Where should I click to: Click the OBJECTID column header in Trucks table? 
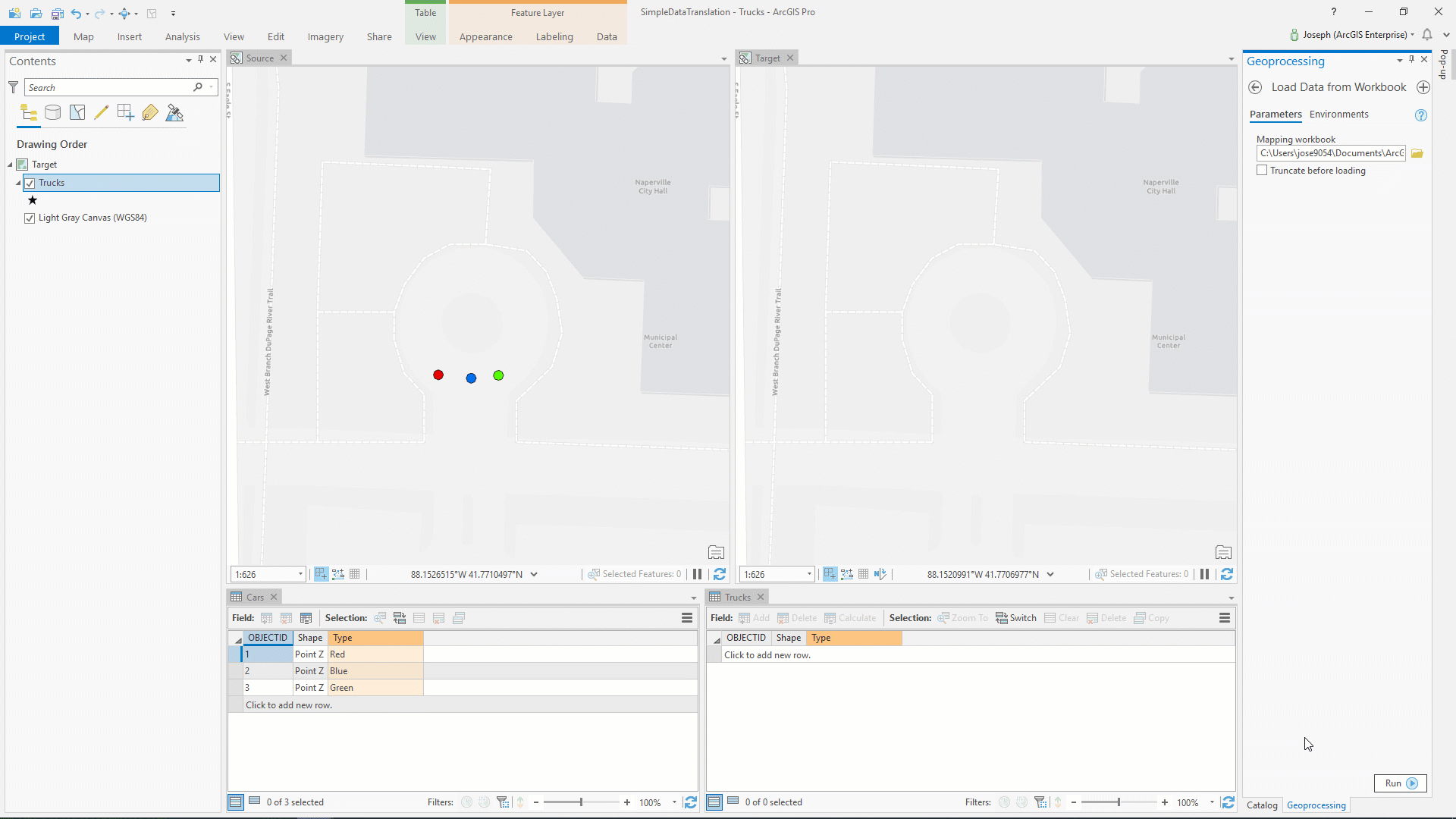(746, 638)
